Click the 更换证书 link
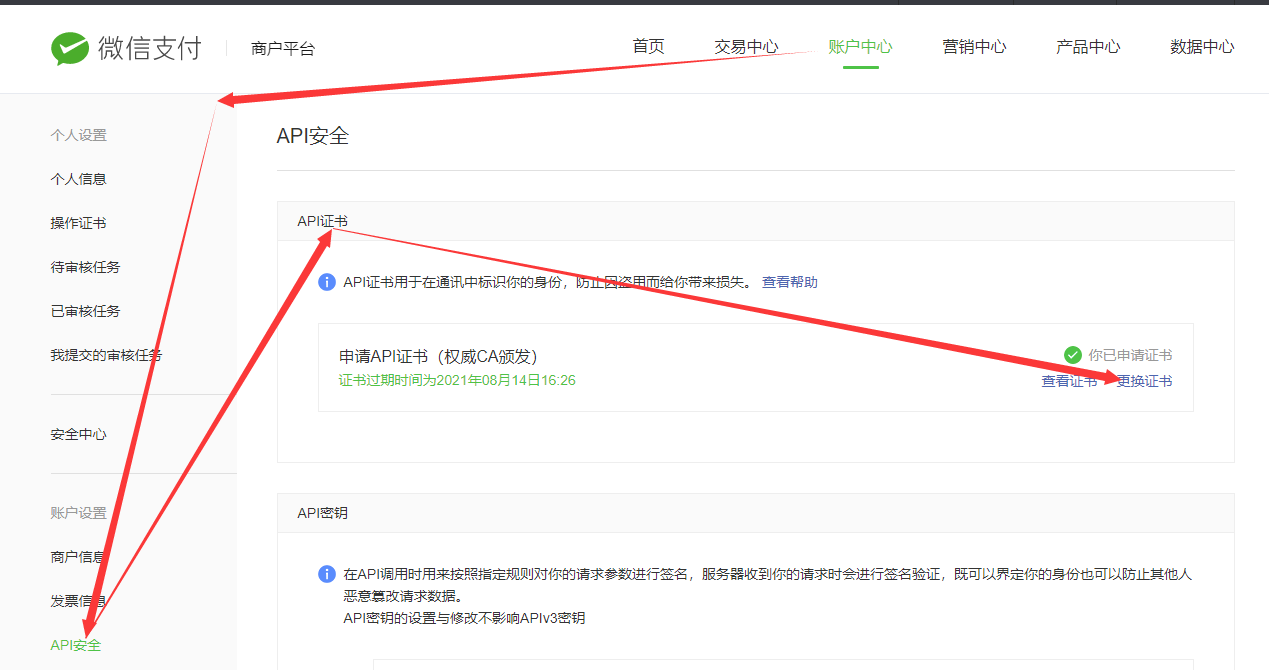The width and height of the screenshot is (1269, 670). click(x=1144, y=381)
